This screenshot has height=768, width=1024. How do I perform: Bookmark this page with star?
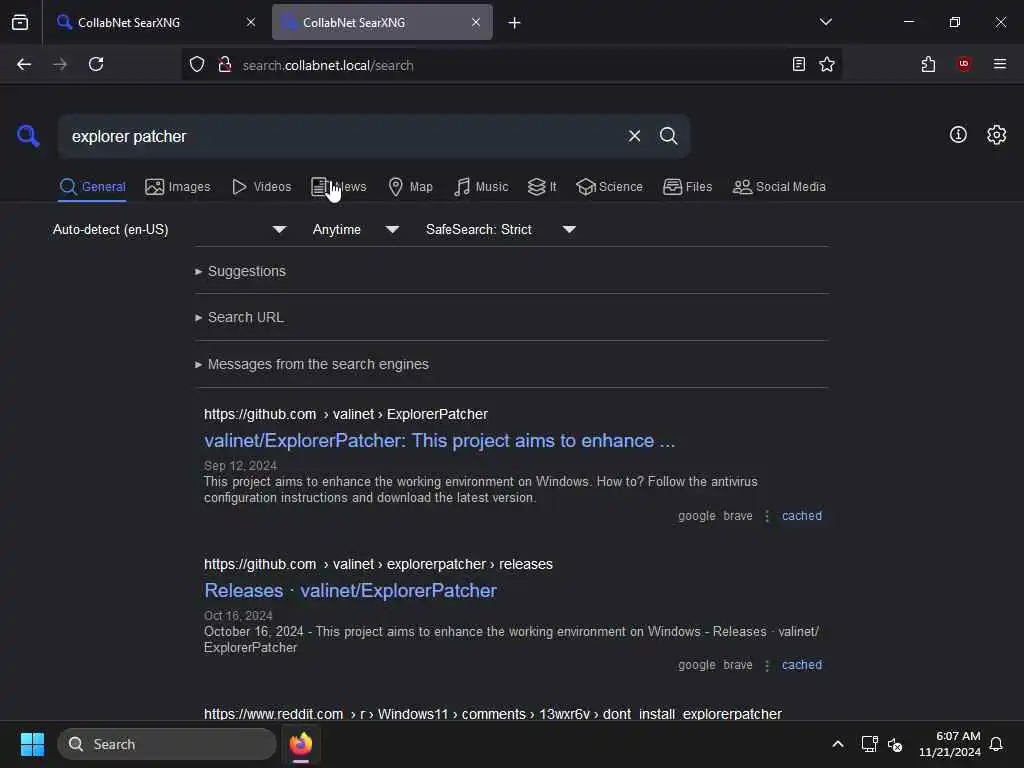[x=827, y=65]
